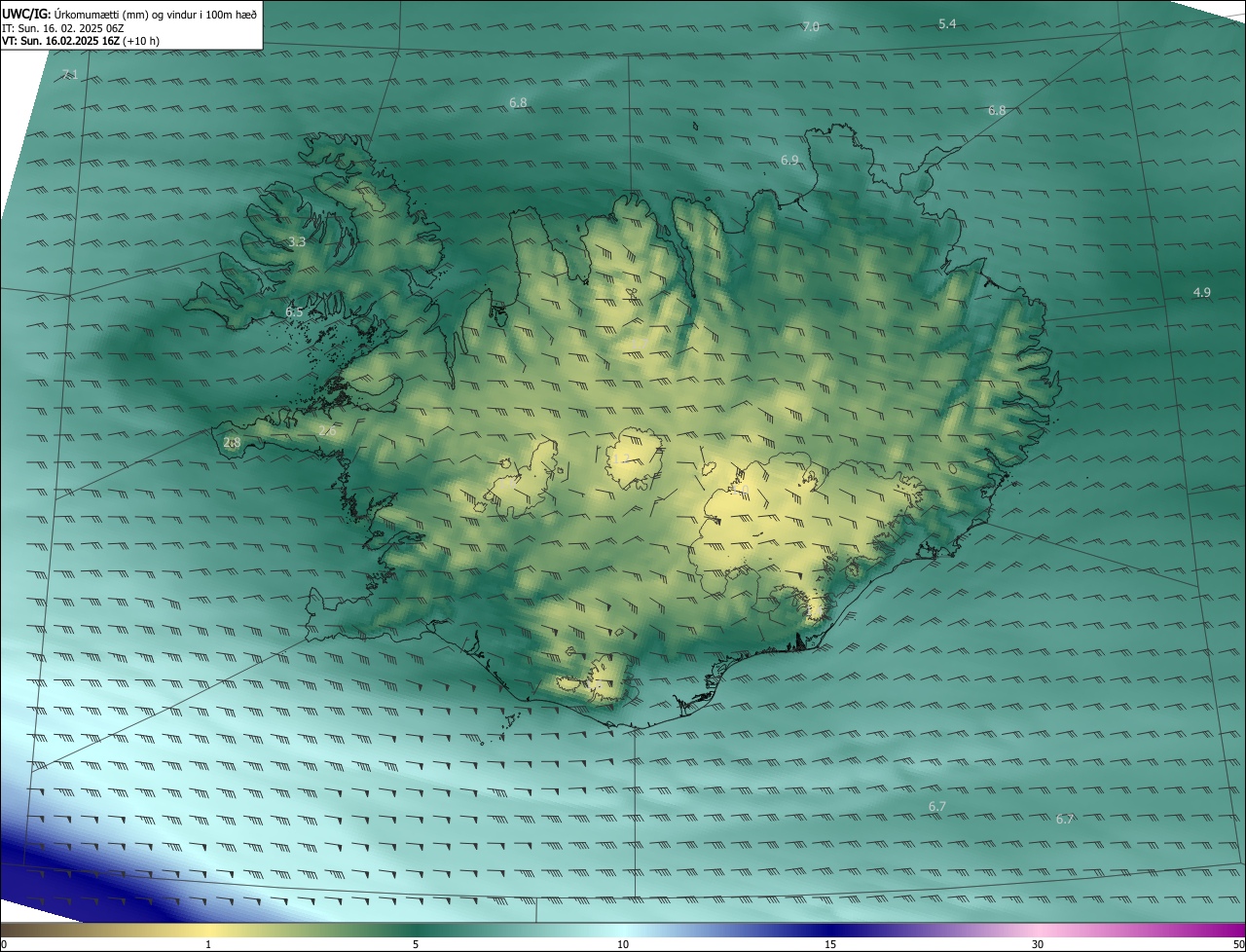Select the 'VT: Sun. 16.02.2025 16Z (+10 h)' line

pyautogui.click(x=81, y=41)
